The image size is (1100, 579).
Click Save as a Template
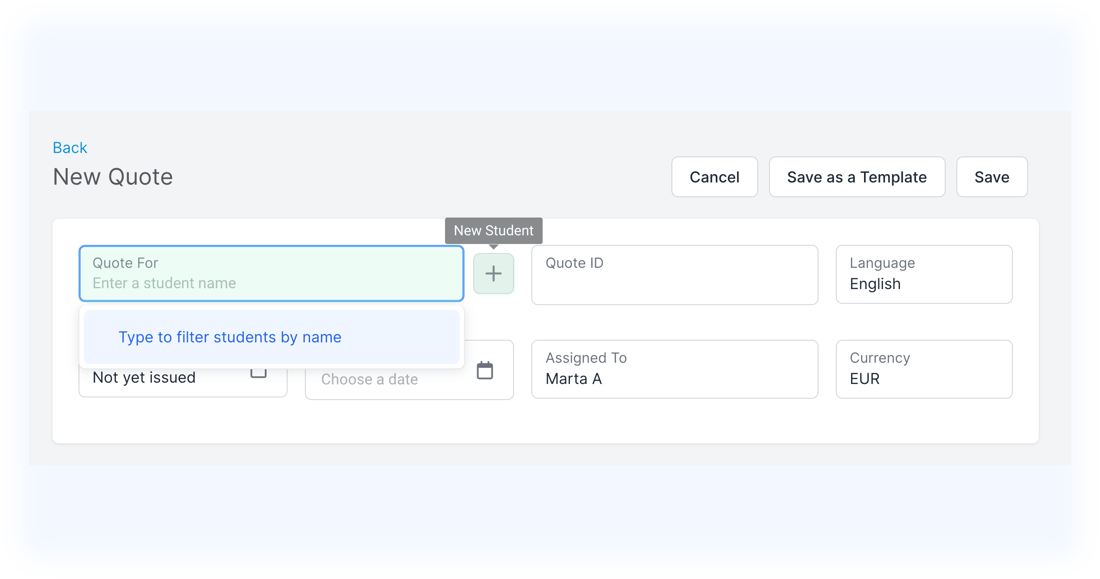click(856, 177)
